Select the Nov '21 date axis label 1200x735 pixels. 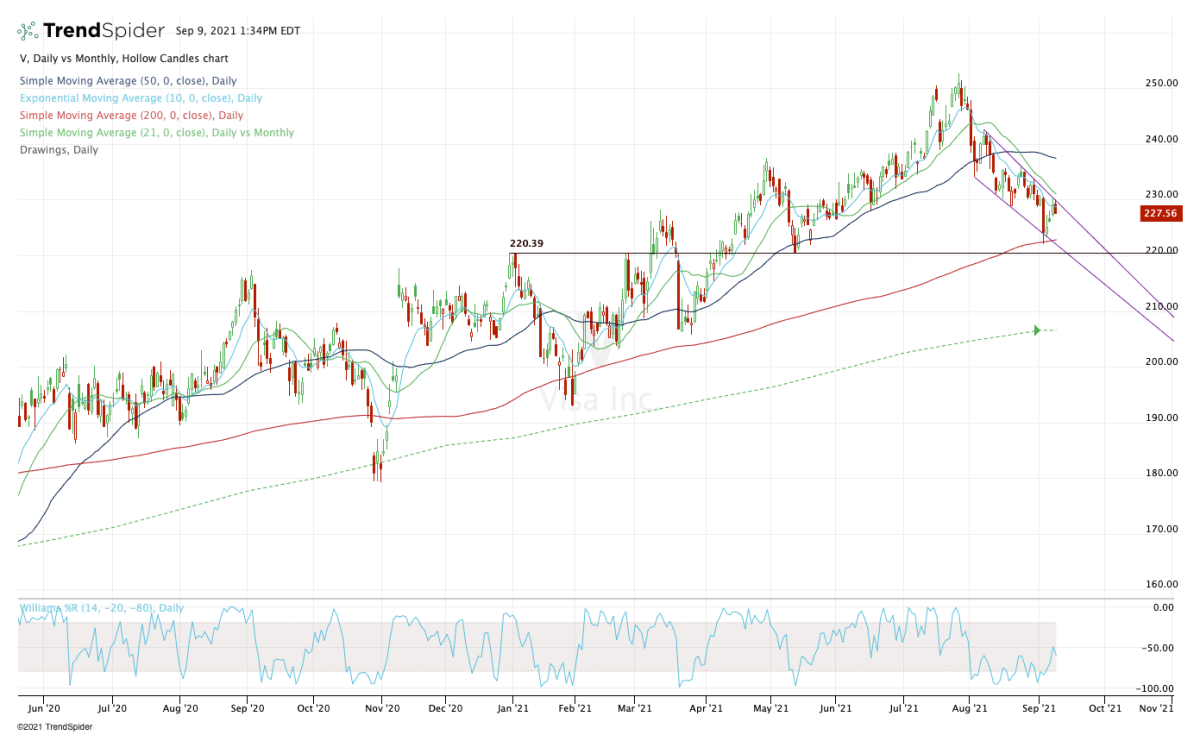(x=1156, y=708)
